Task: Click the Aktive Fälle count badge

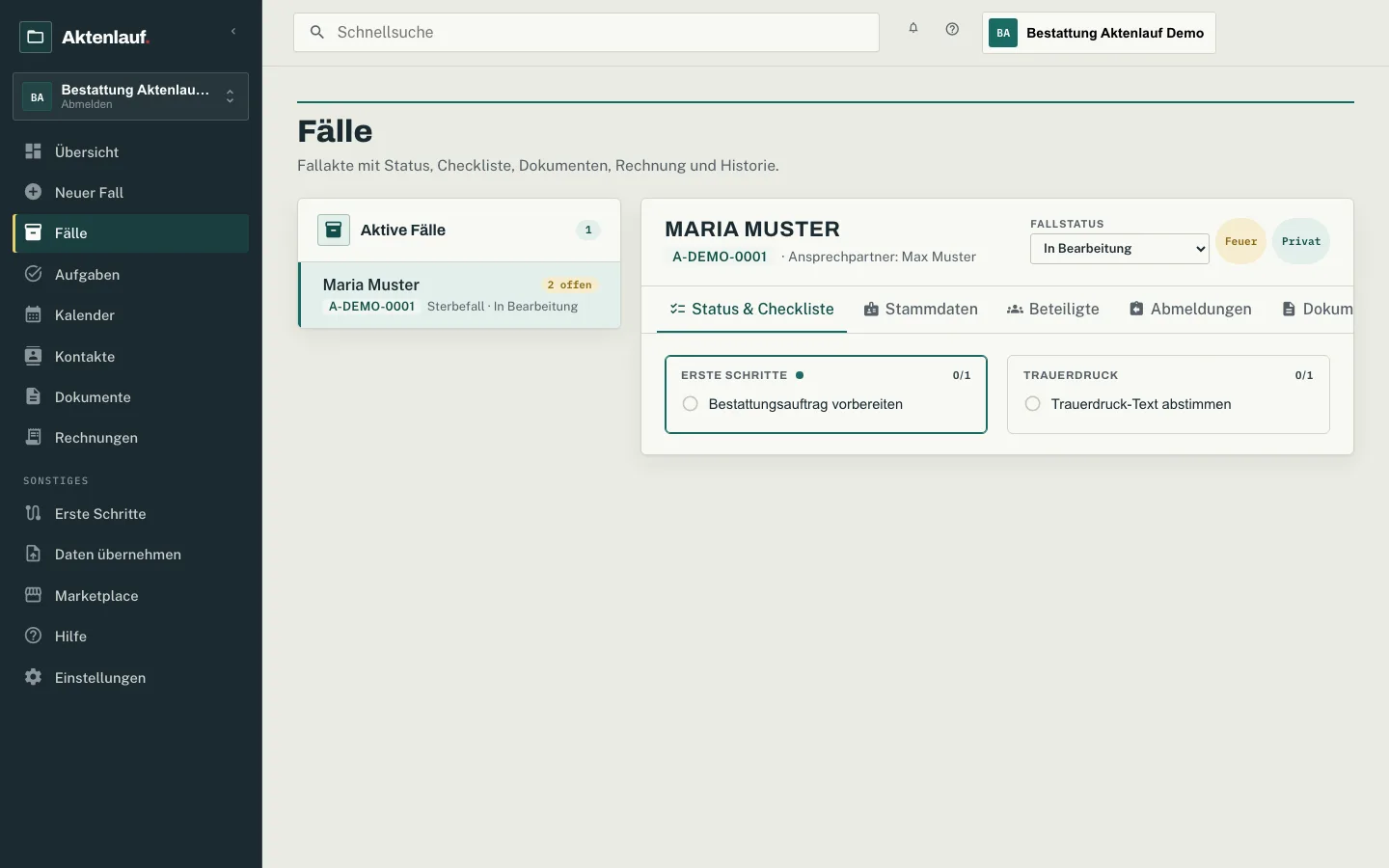Action: [588, 230]
